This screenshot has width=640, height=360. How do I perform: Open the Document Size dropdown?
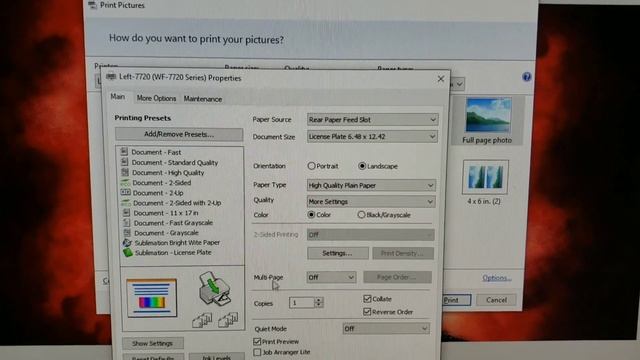click(x=372, y=136)
